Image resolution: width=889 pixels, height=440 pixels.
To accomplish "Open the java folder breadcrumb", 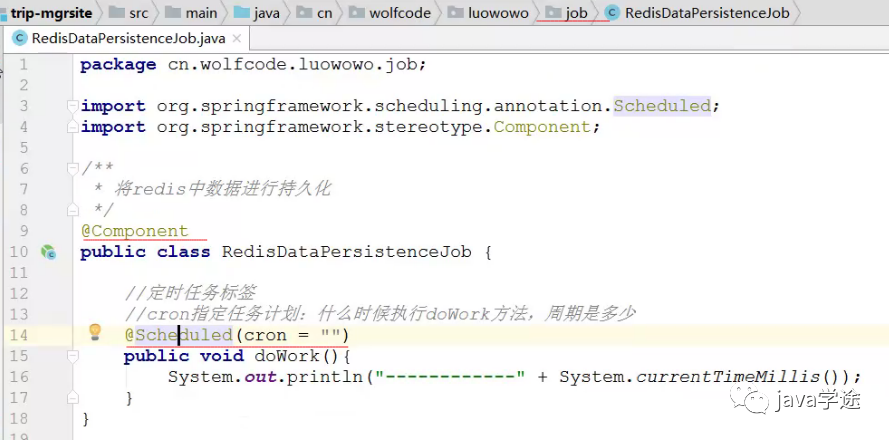I will click(256, 12).
